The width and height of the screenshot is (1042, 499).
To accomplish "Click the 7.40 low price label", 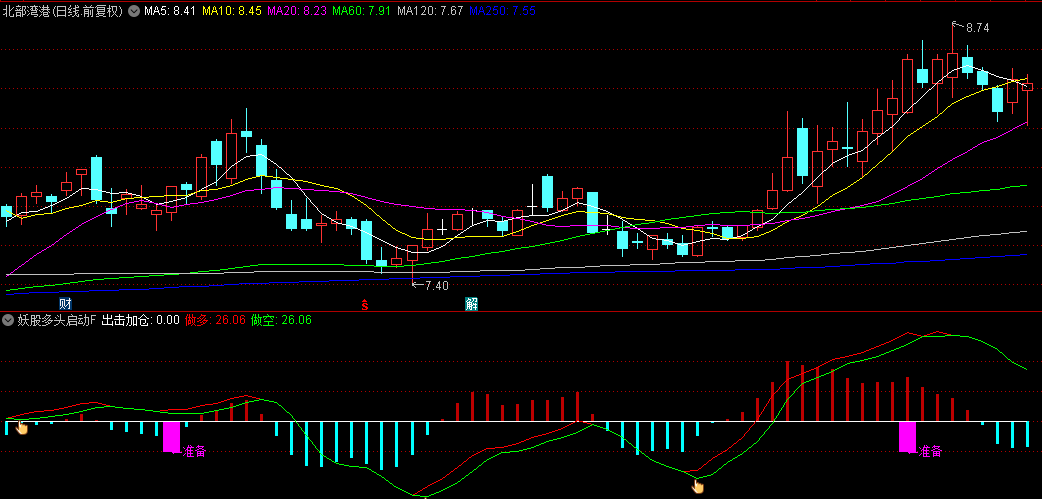I will [x=436, y=286].
